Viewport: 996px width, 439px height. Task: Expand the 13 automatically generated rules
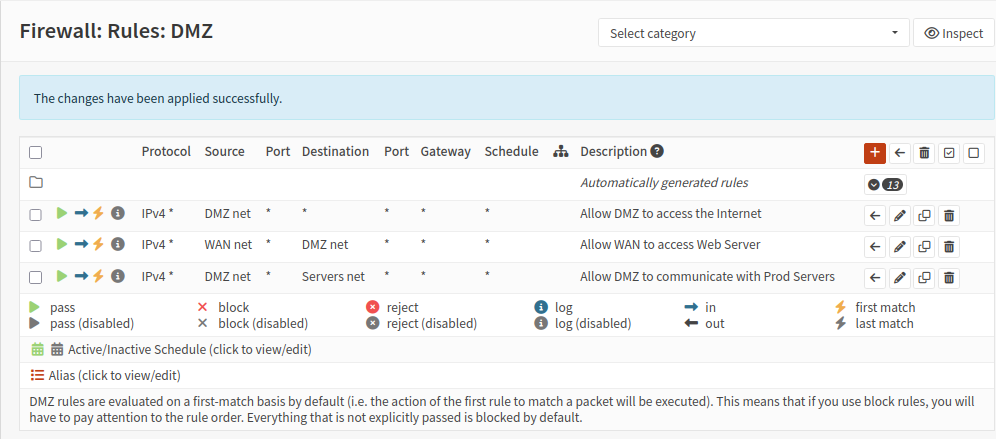[x=885, y=184]
